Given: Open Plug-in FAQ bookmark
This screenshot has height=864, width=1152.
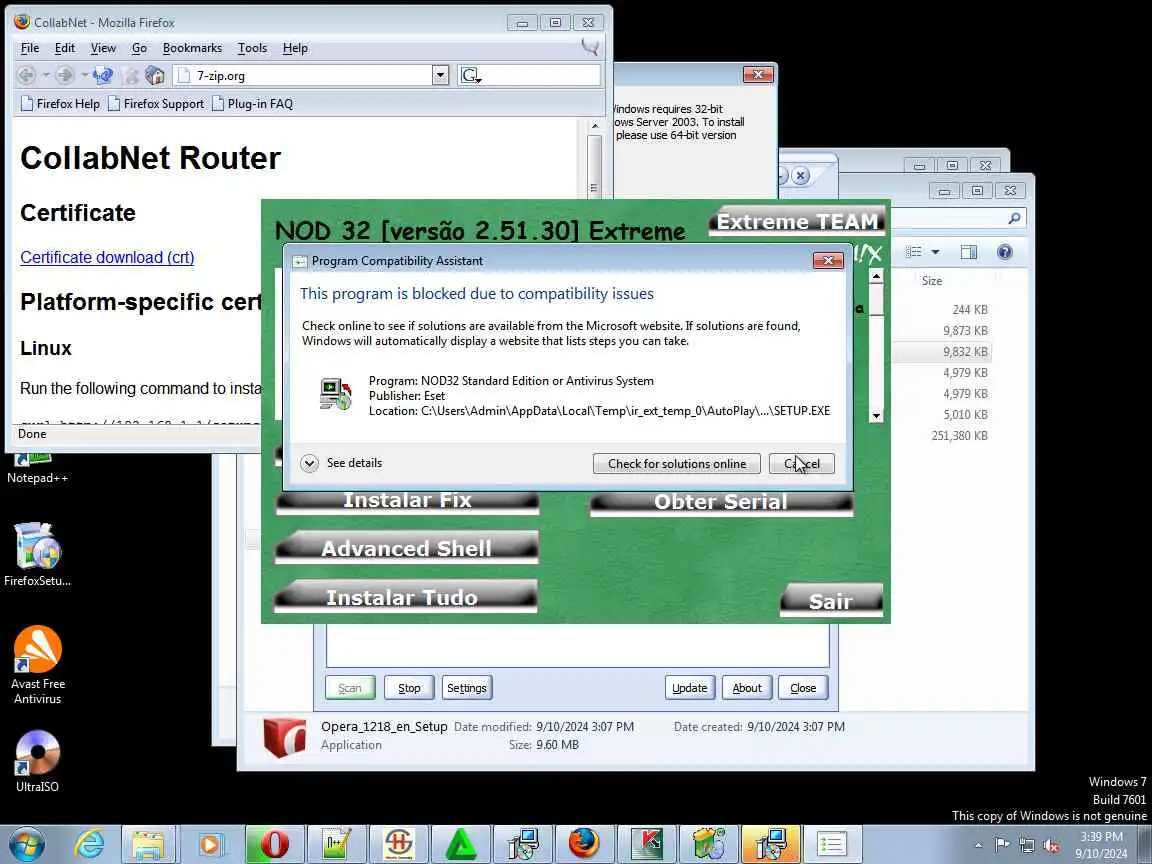Looking at the screenshot, I should click(x=252, y=104).
